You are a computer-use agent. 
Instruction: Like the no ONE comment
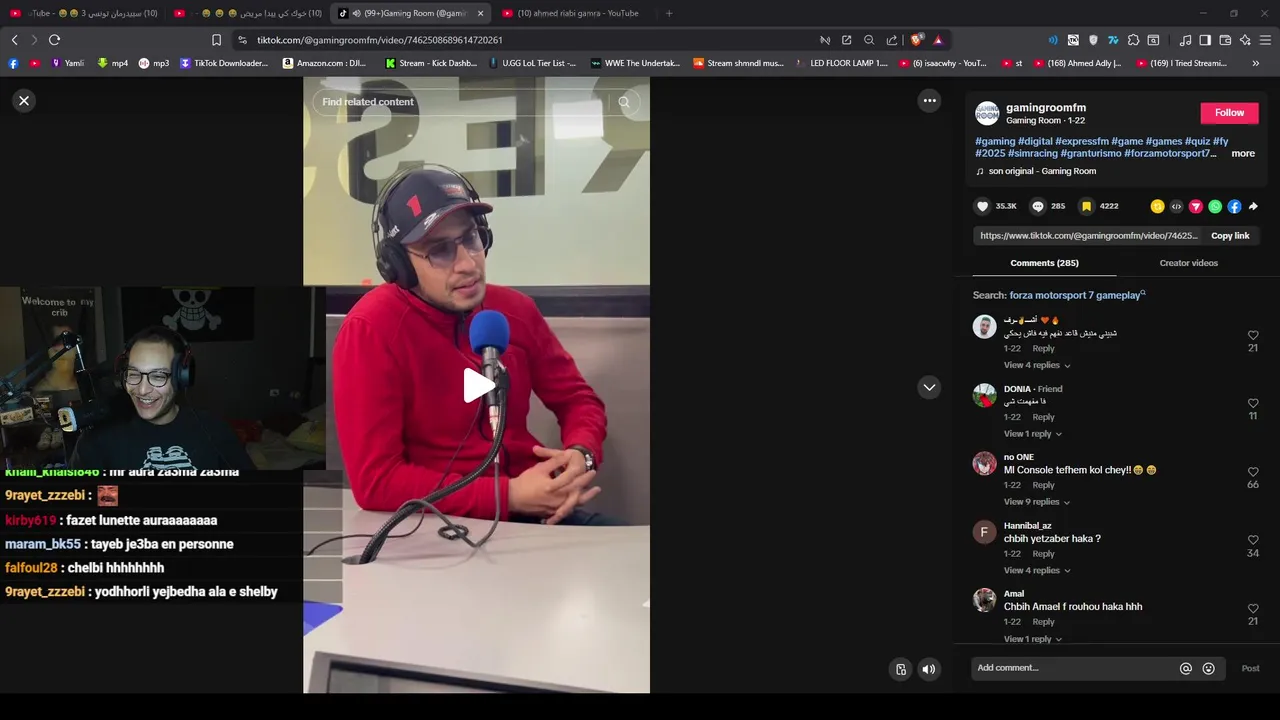(1253, 472)
